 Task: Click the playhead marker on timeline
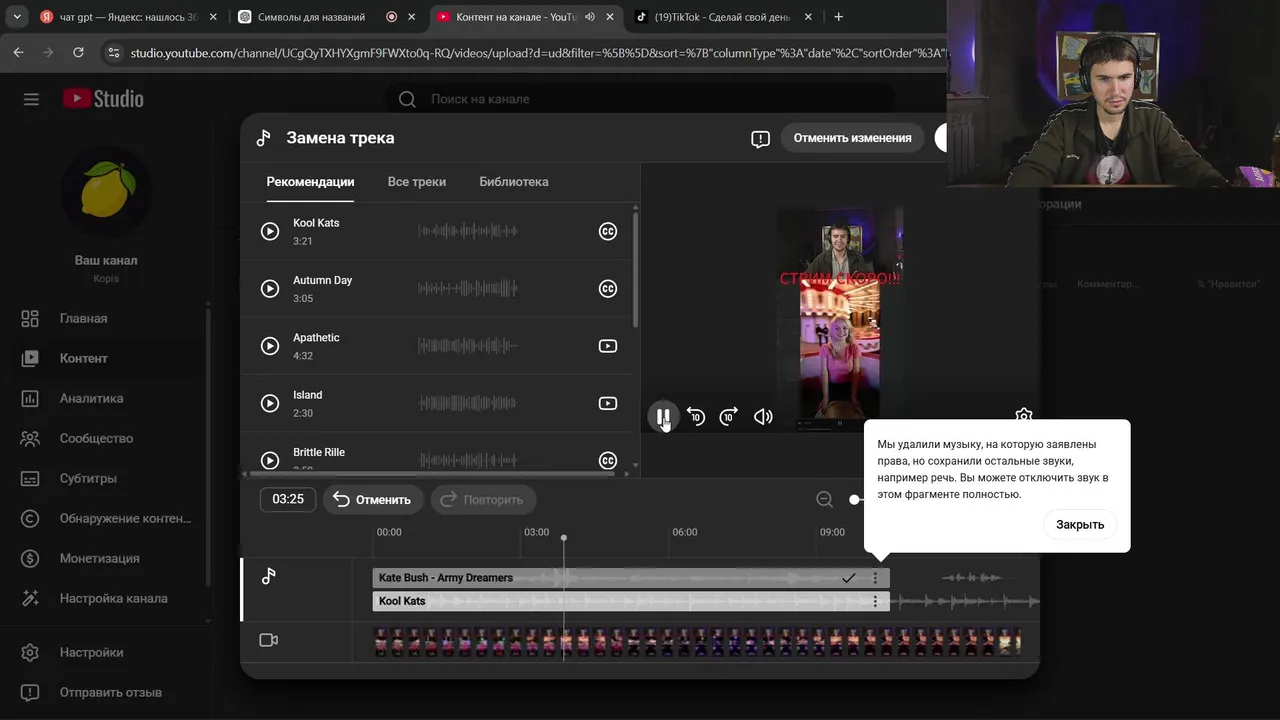(x=564, y=538)
